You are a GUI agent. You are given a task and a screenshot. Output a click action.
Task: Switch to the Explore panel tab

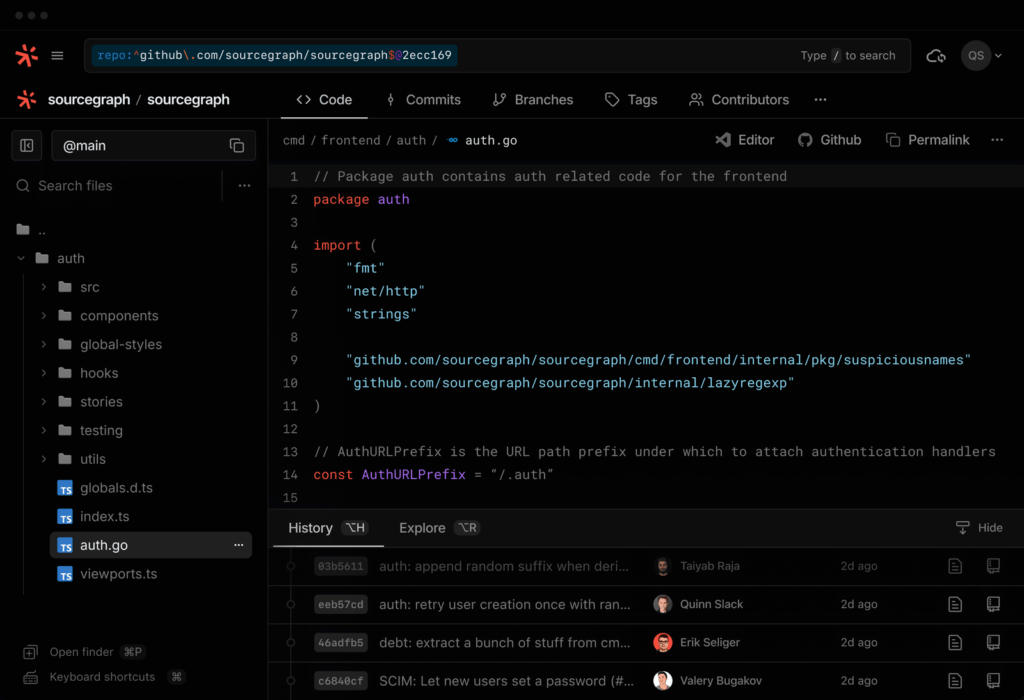click(422, 528)
